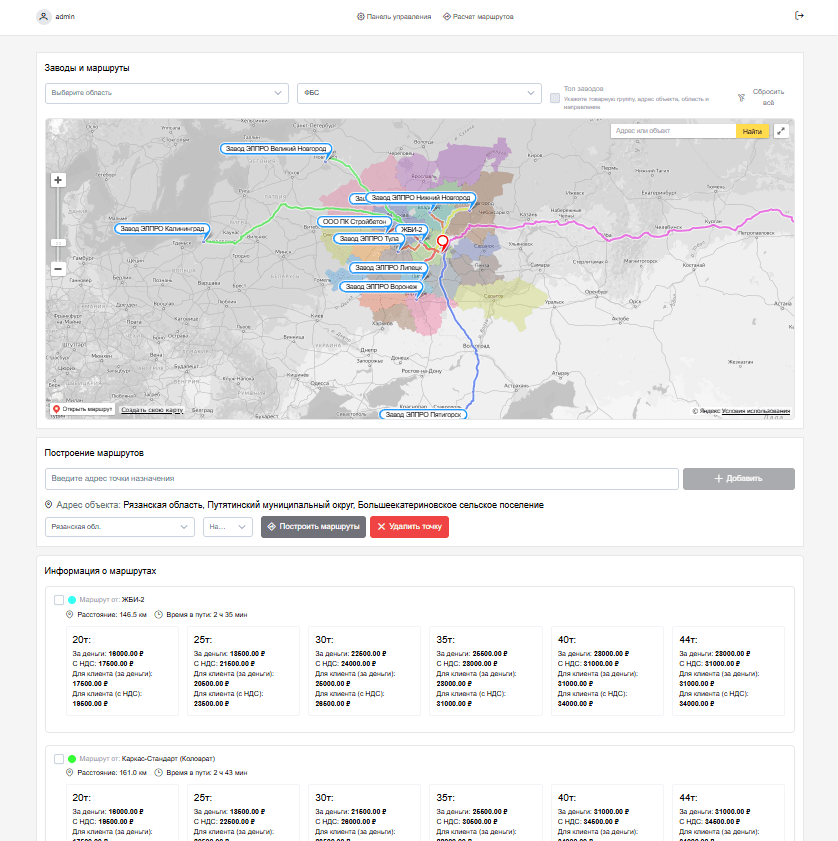
Task: Click clock icon for 2 ч 35 мин
Action: tap(158, 615)
